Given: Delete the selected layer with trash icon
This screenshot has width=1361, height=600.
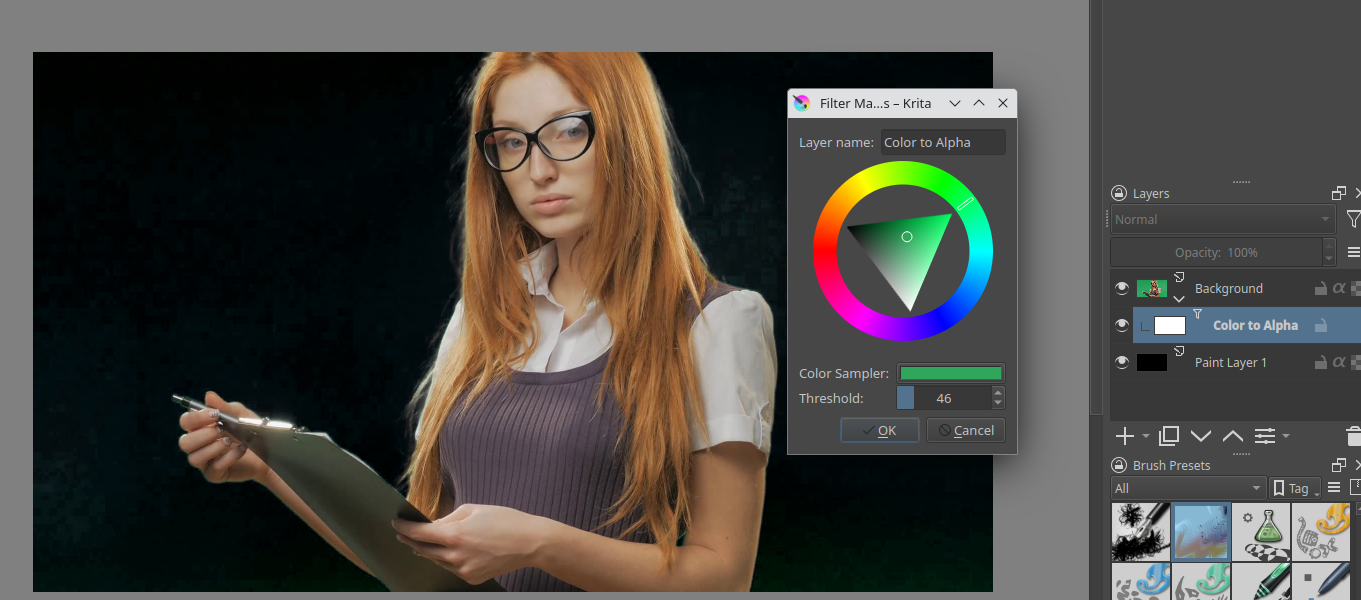Looking at the screenshot, I should pyautogui.click(x=1354, y=436).
